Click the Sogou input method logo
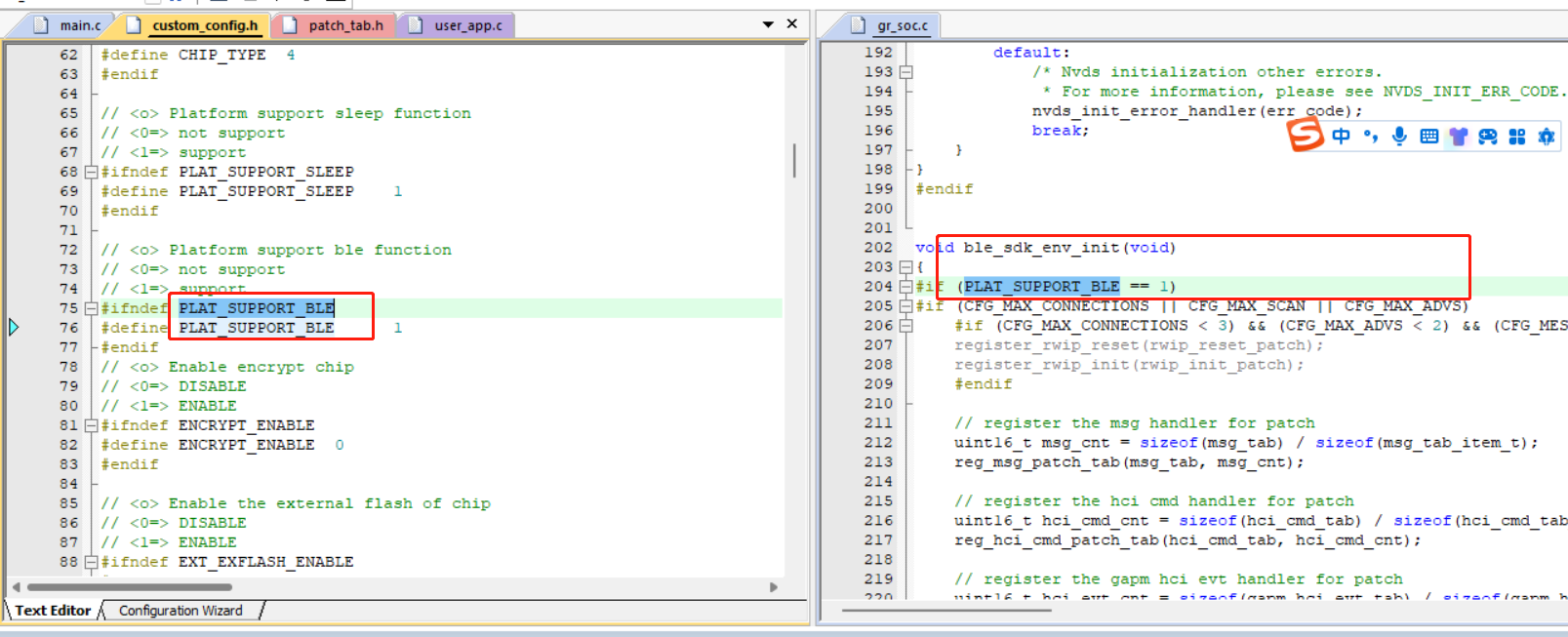Screen dimensions: 1568x637 click(x=1306, y=135)
